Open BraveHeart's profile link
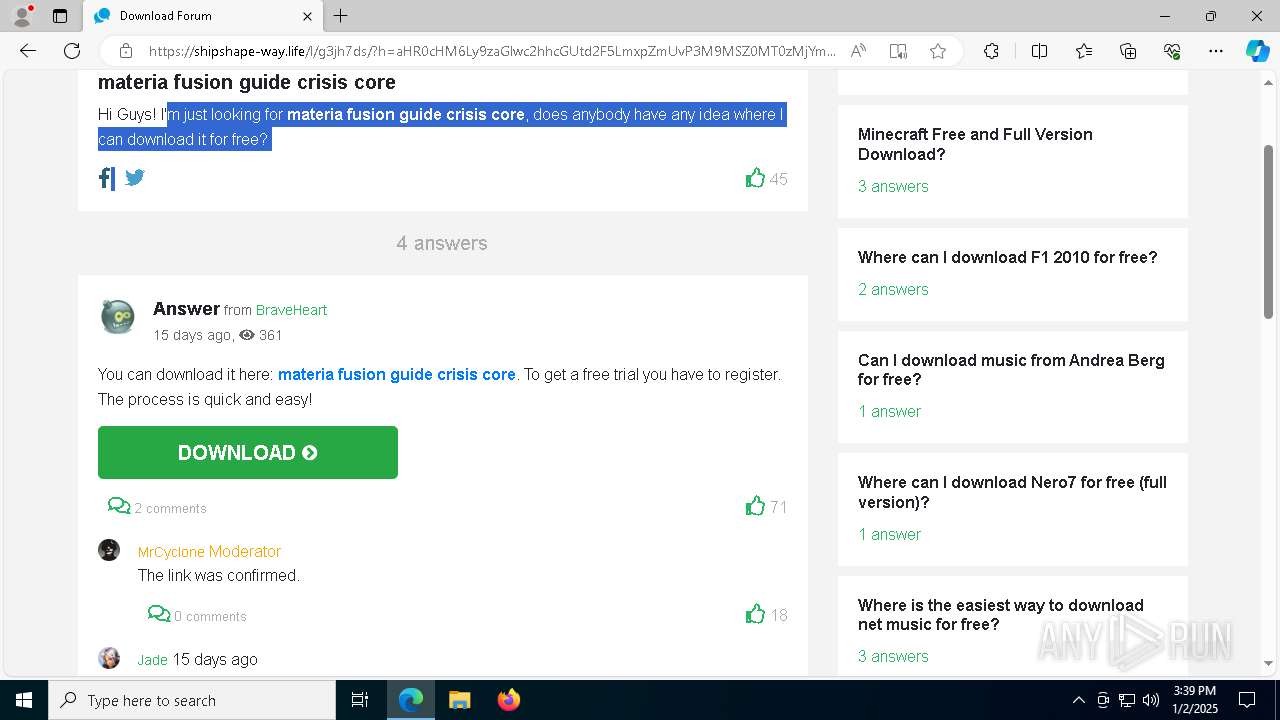 [x=291, y=310]
